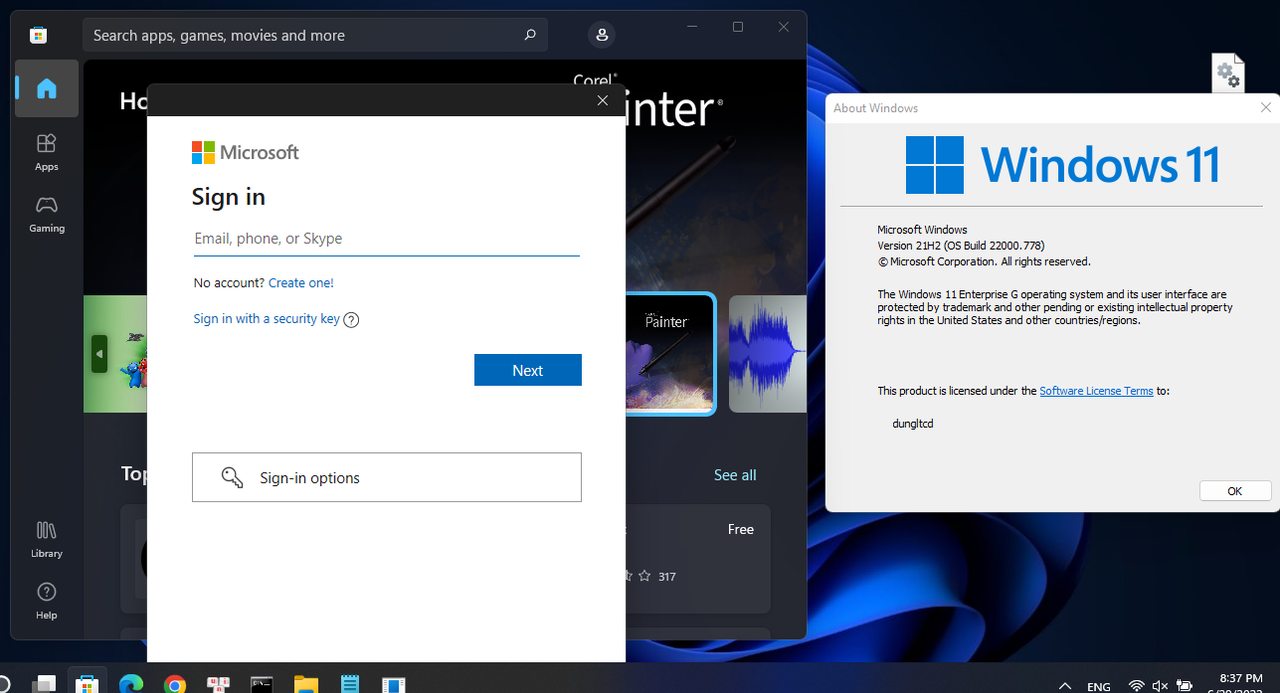Select the Painter carousel thumbnail
The height and width of the screenshot is (693, 1280).
(x=670, y=354)
